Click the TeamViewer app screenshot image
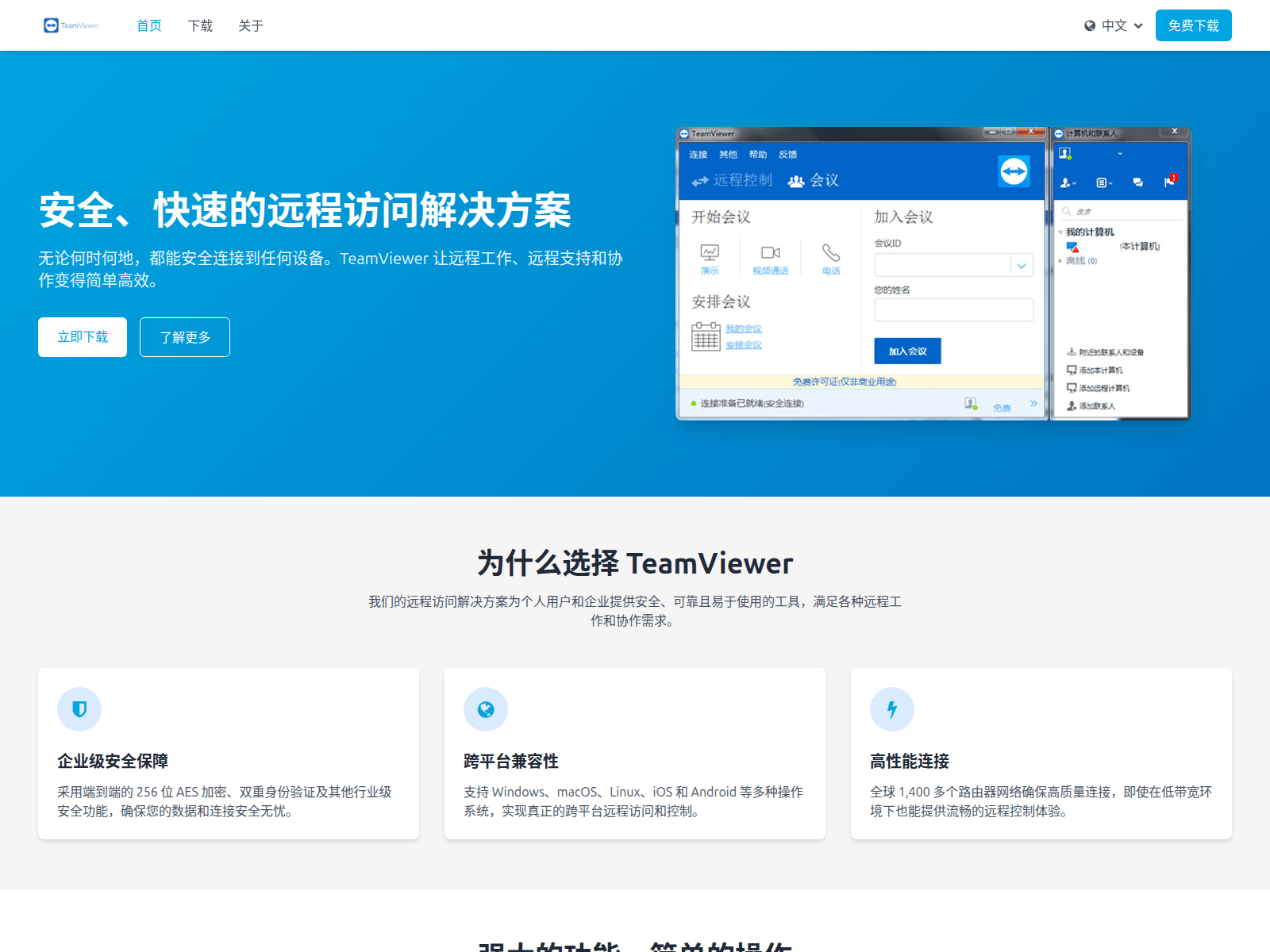The width and height of the screenshot is (1270, 952). pos(933,274)
